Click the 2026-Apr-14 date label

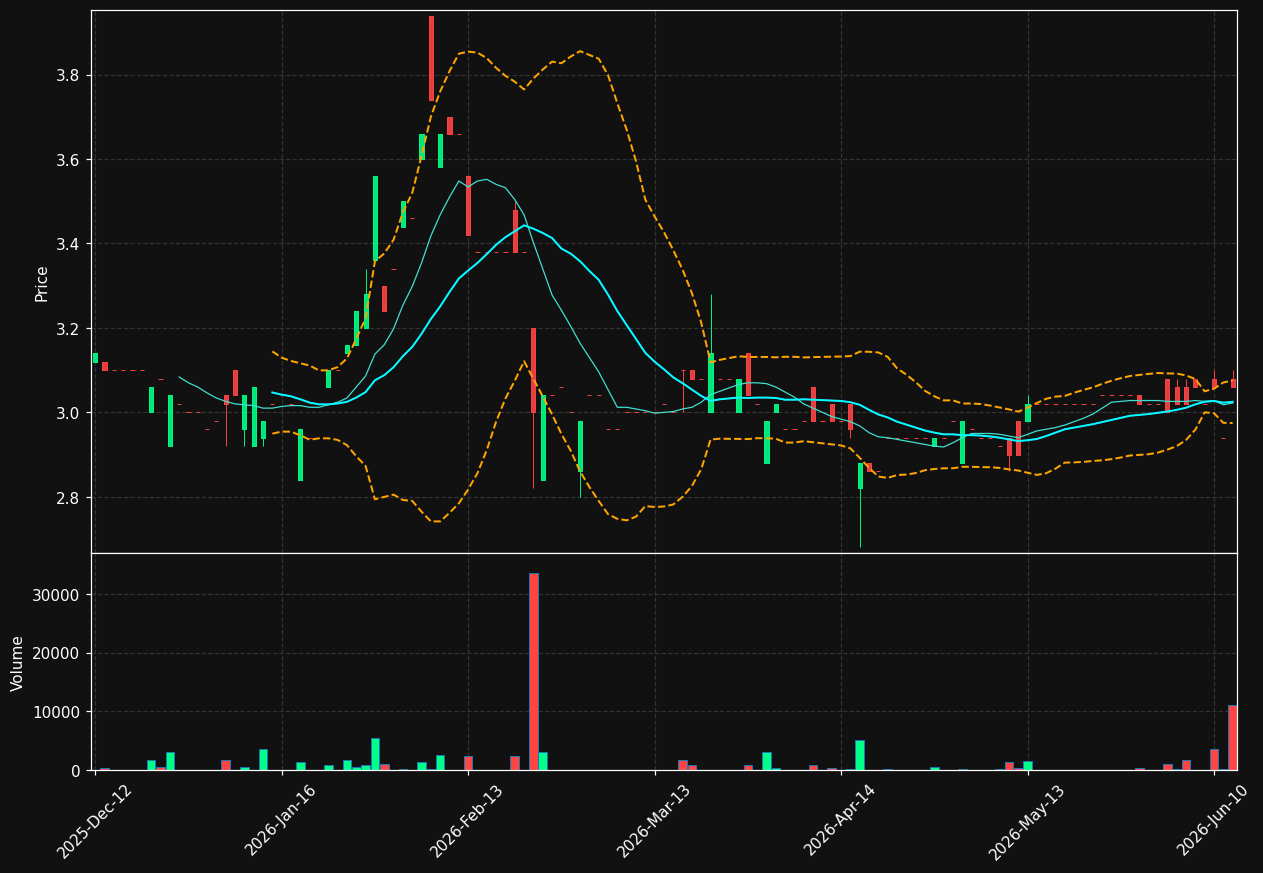coord(841,821)
